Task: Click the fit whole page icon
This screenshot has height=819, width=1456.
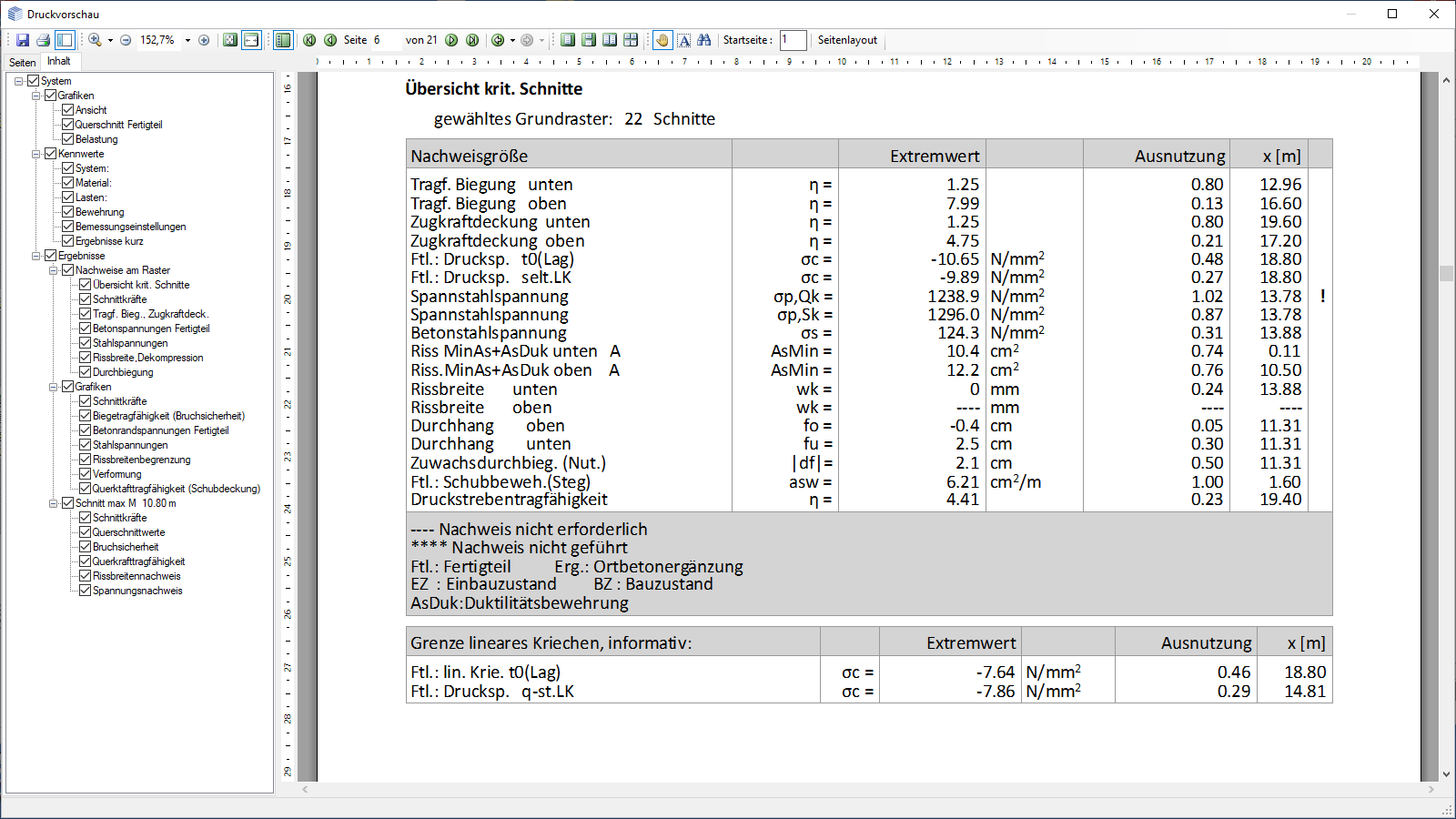Action: 230,40
